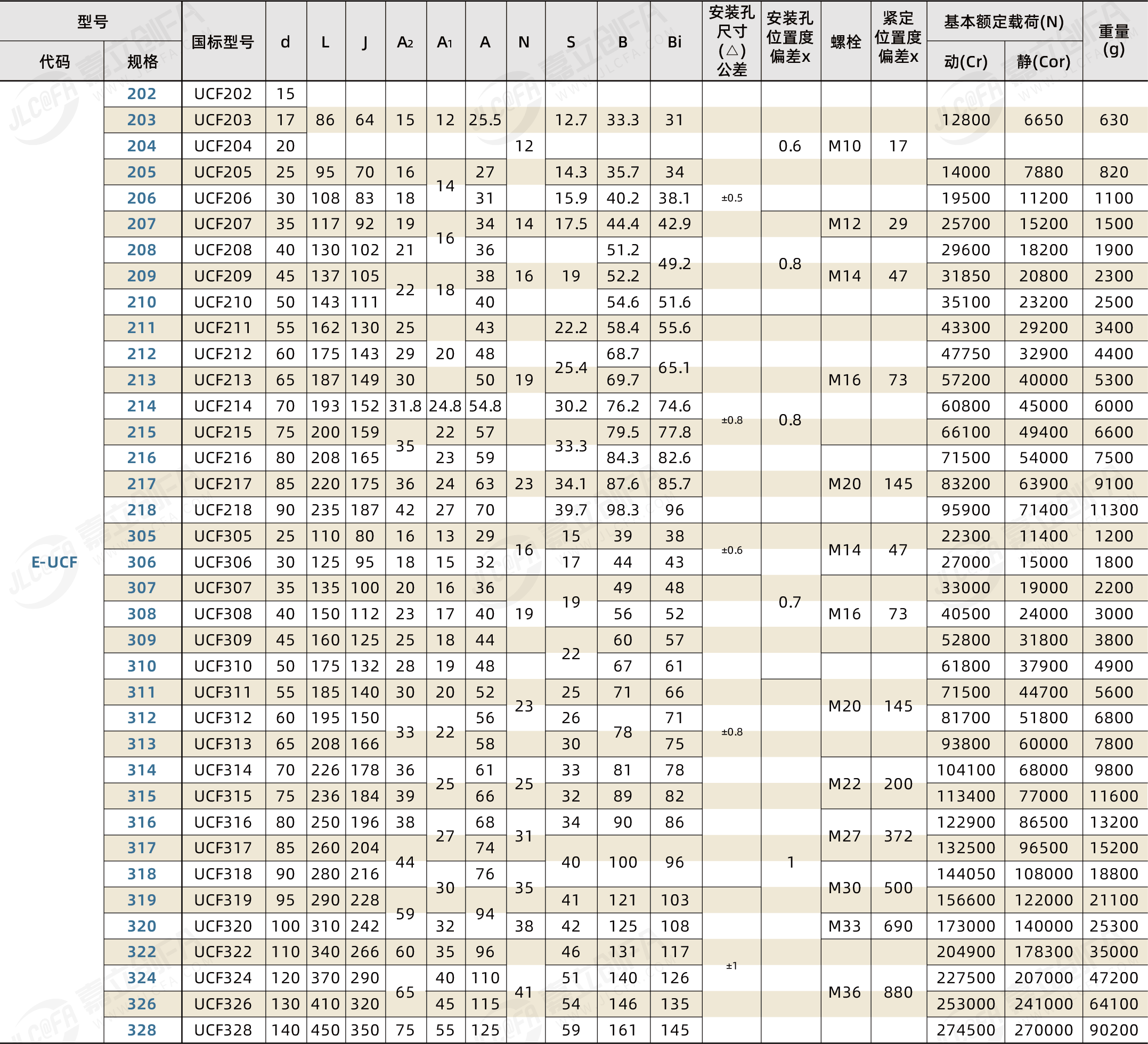Click blue spec code 218
This screenshot has width=1148, height=1044.
142,510
